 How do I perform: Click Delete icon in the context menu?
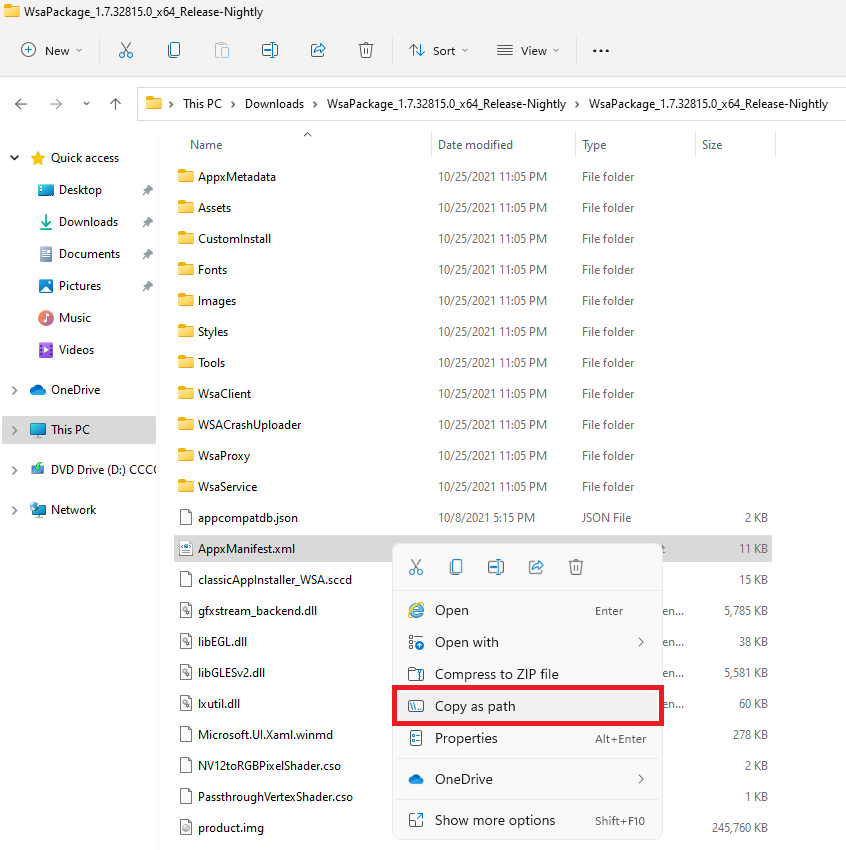point(576,567)
